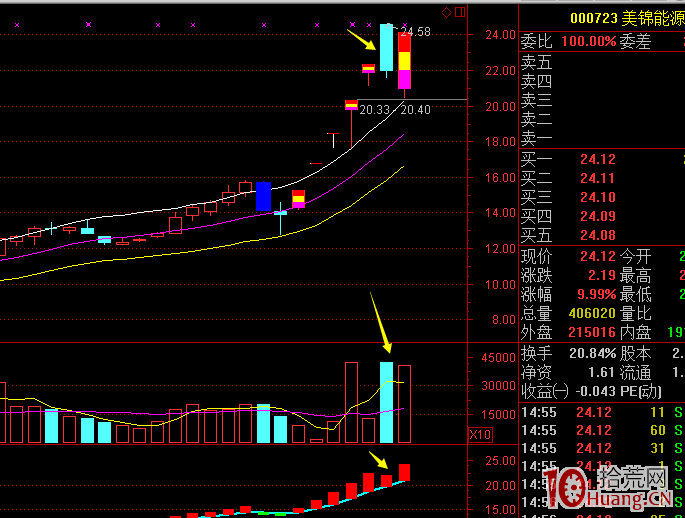Click the last red indicator bar
The image size is (685, 518).
405,473
